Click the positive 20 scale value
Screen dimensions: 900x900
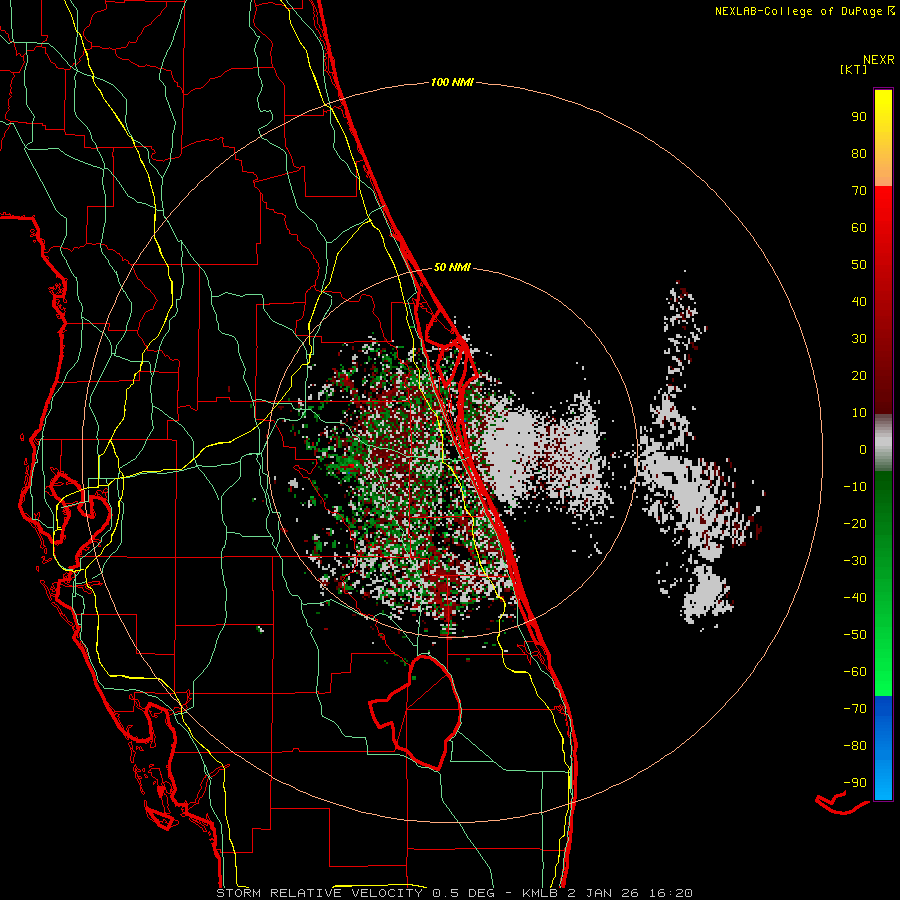pyautogui.click(x=859, y=376)
